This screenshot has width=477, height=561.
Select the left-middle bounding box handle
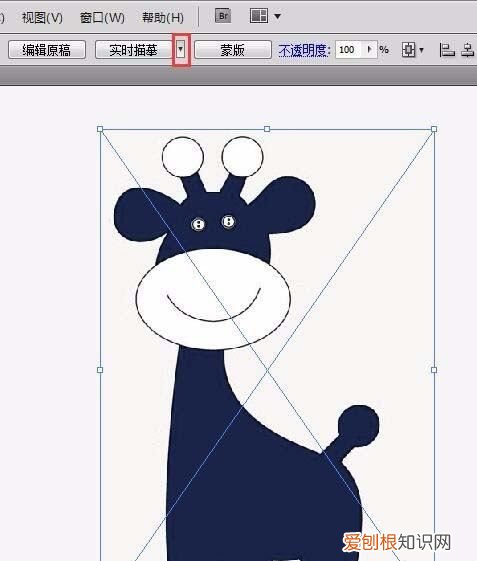pos(100,370)
